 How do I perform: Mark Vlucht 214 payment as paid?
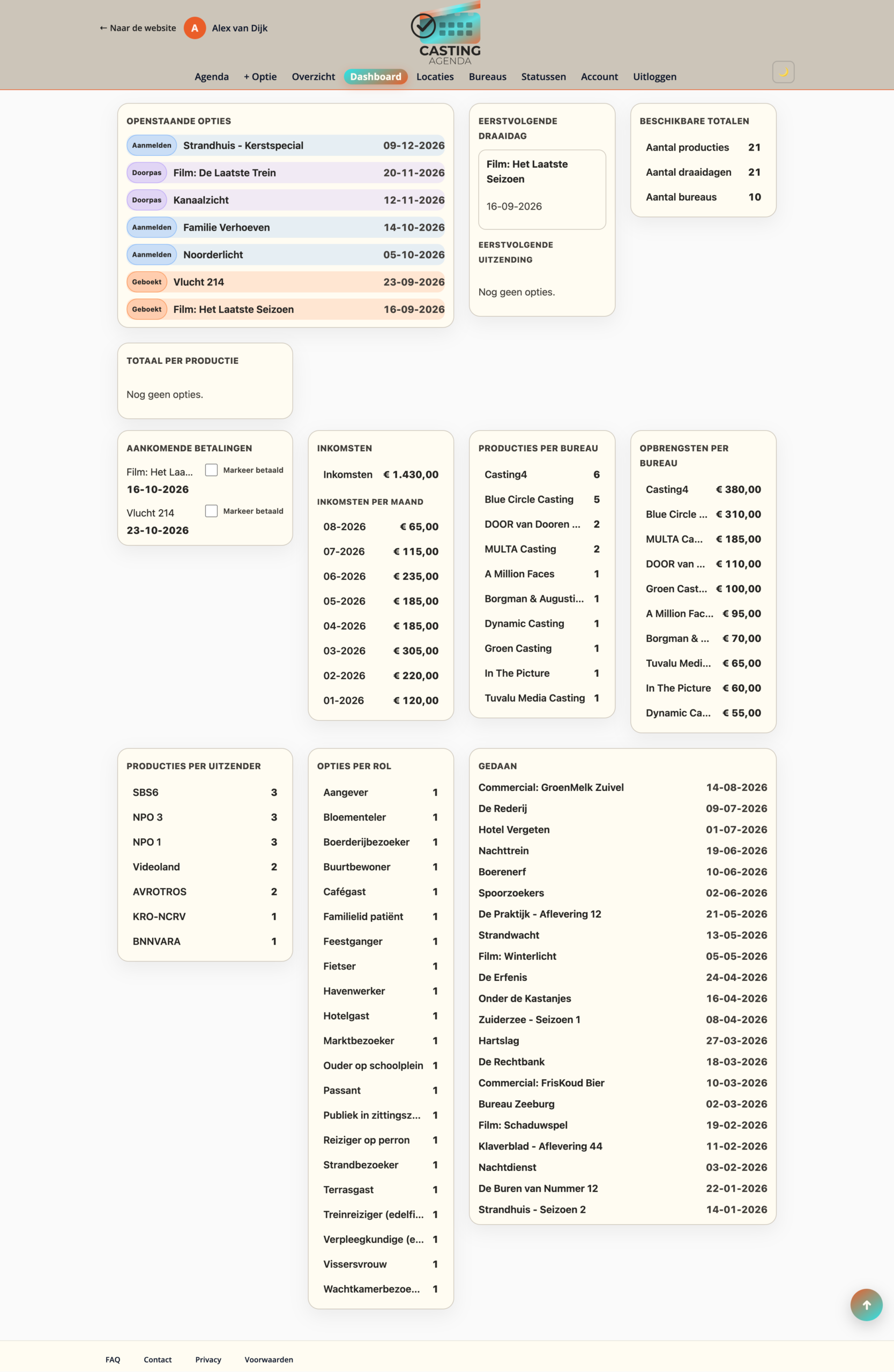pyautogui.click(x=212, y=511)
